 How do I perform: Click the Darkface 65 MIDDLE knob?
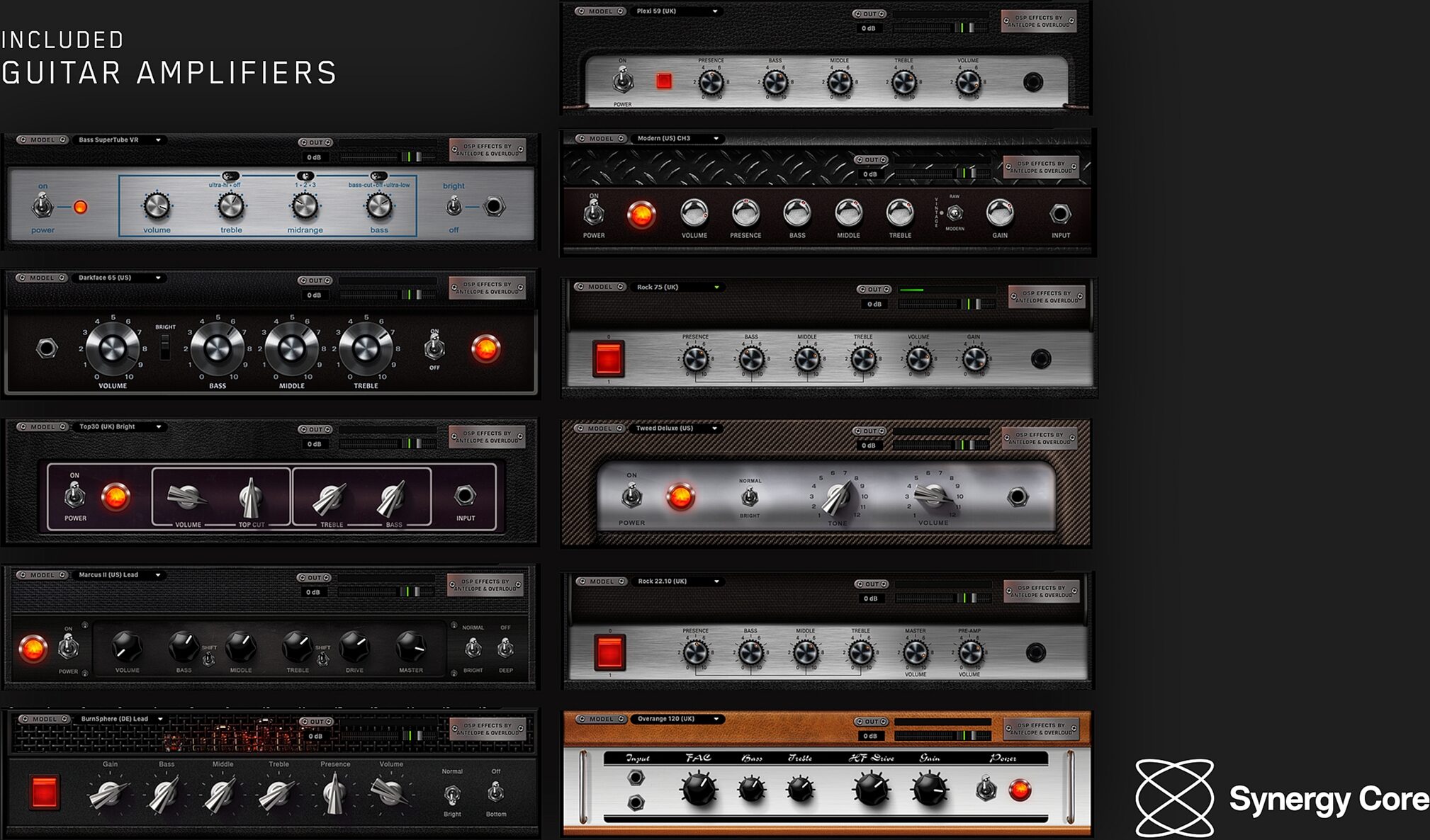291,348
